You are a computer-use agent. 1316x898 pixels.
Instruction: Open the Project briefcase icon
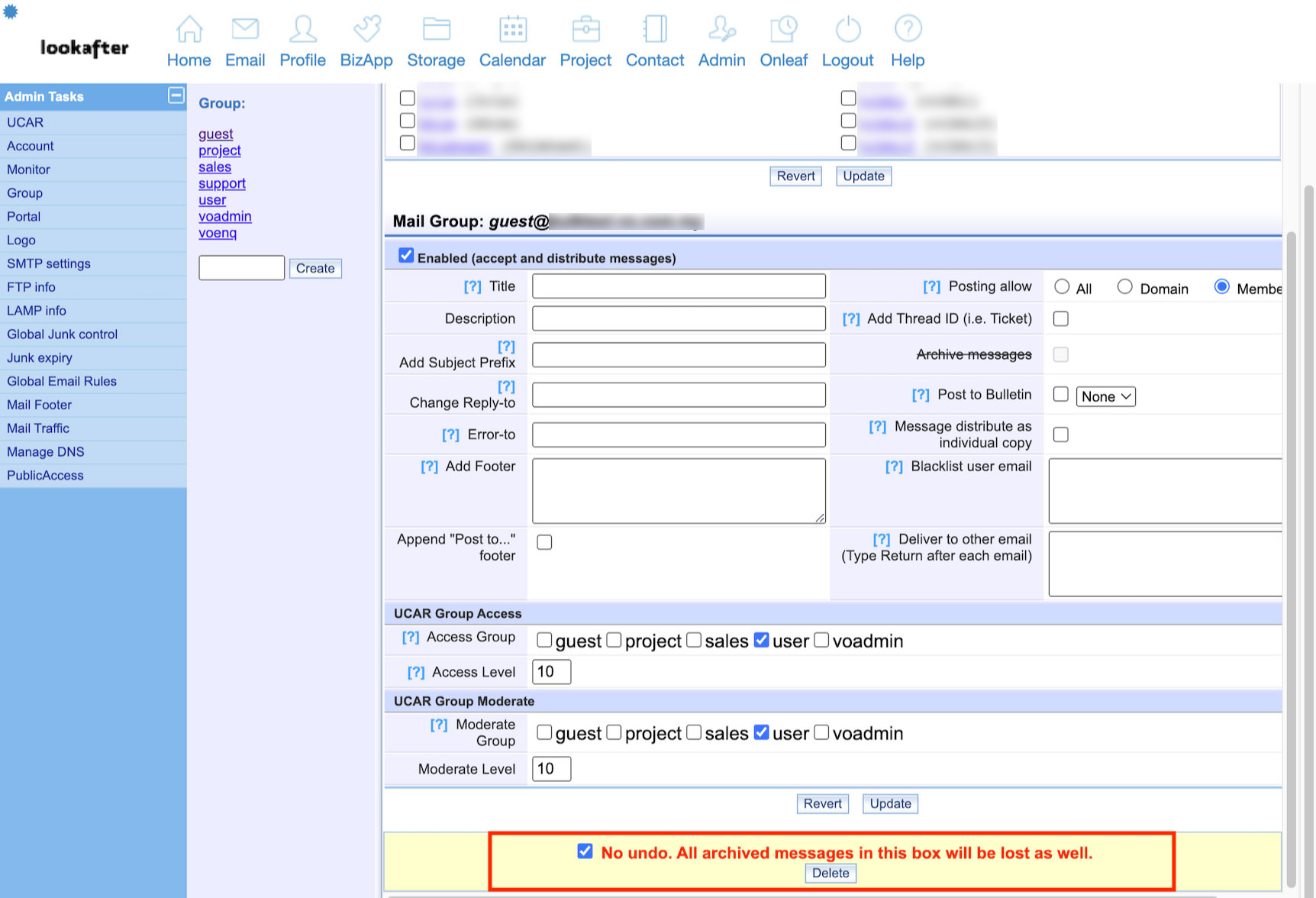pos(585,30)
